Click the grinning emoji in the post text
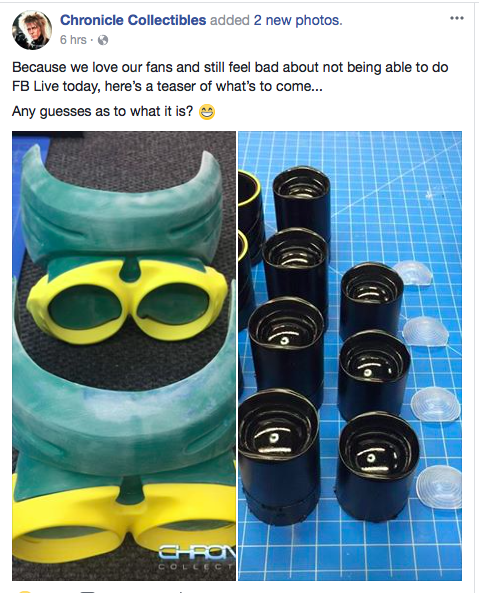 207,112
